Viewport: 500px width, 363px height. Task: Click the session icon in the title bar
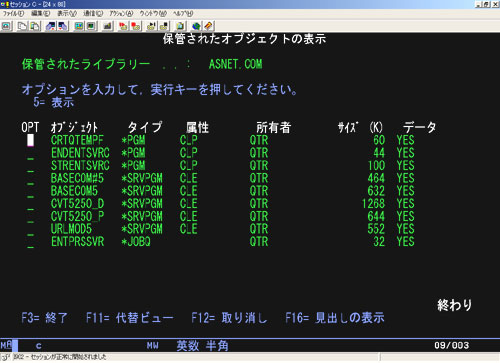[x=4, y=4]
